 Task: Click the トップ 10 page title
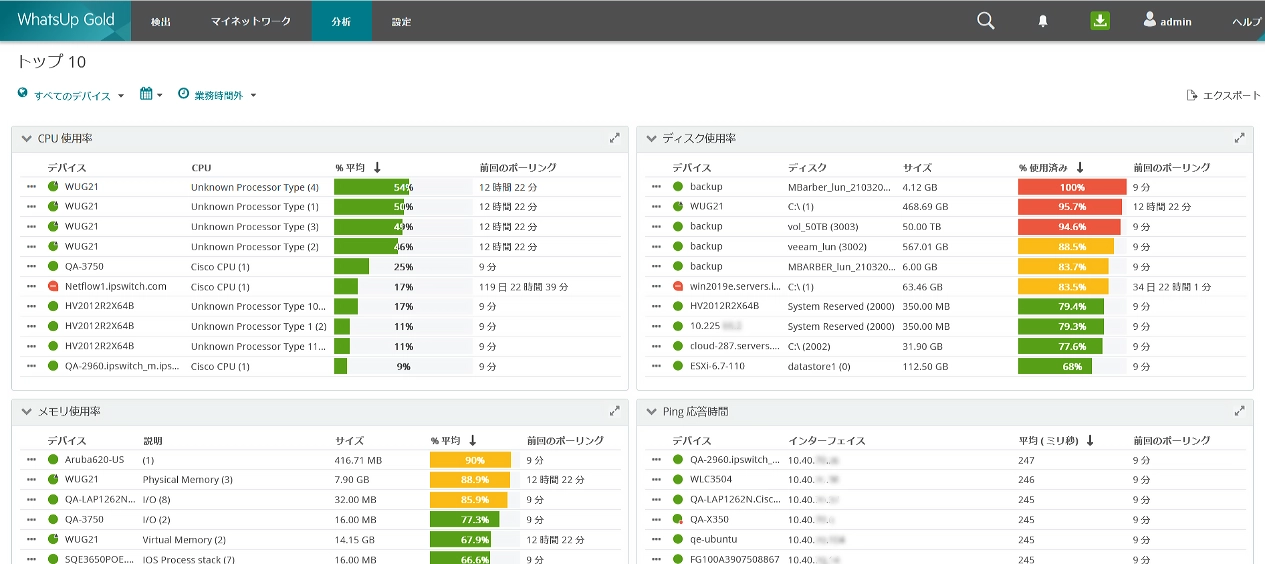pos(51,62)
